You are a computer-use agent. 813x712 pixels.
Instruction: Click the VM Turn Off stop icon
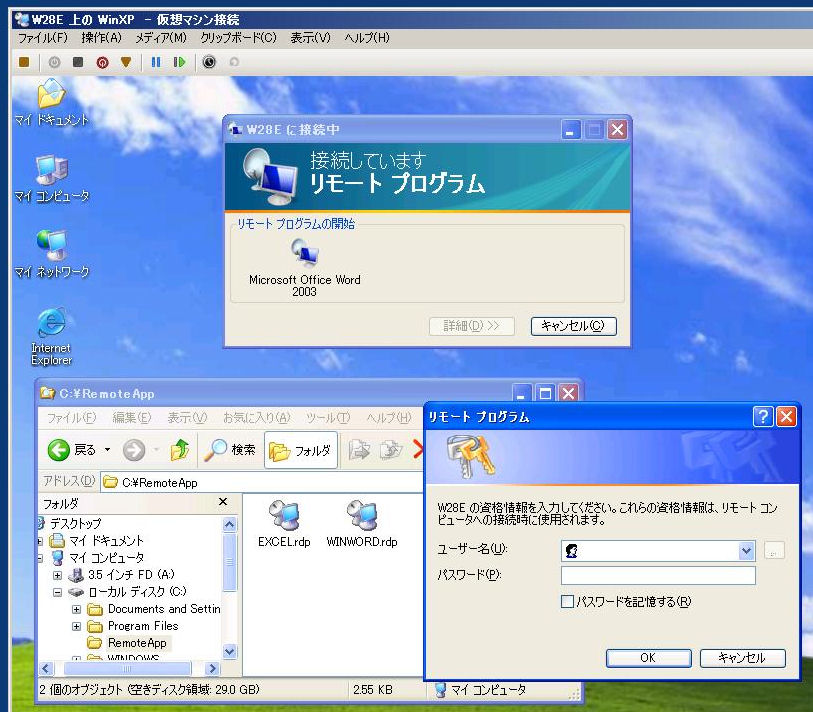78,62
